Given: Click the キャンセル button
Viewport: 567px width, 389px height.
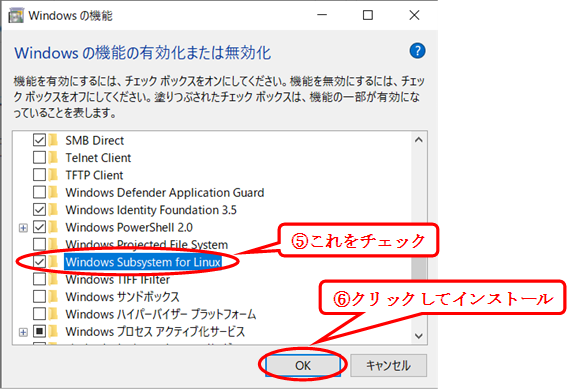Looking at the screenshot, I should pyautogui.click(x=388, y=365).
